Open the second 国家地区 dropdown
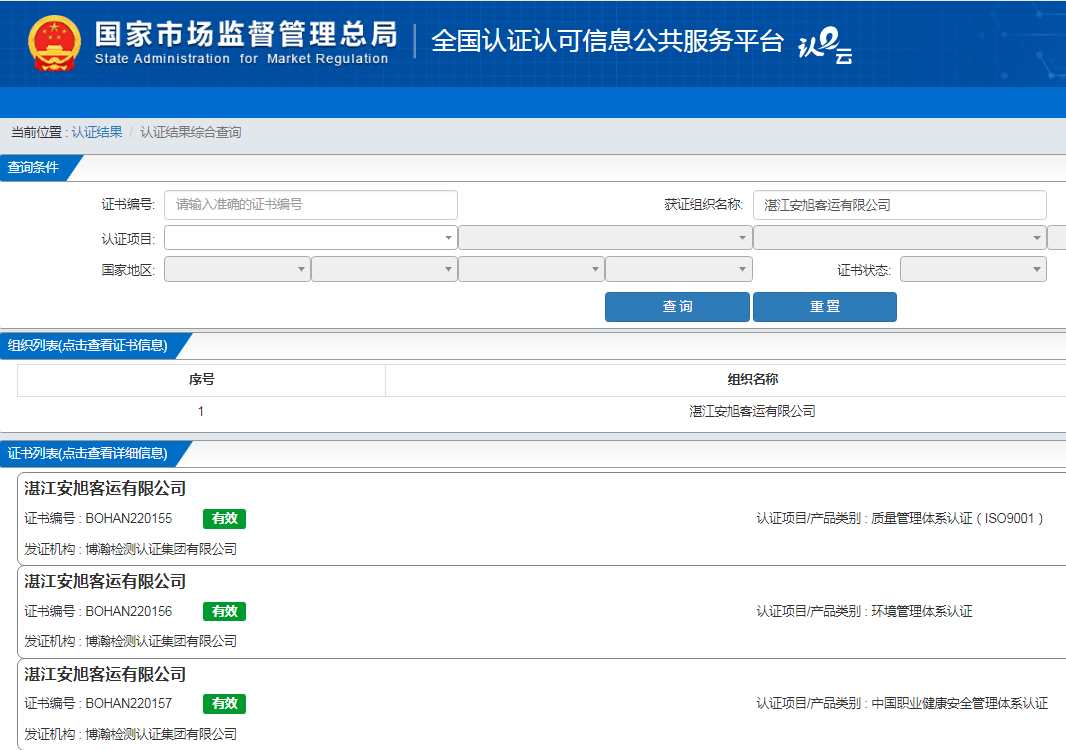This screenshot has height=750, width=1066. click(384, 269)
